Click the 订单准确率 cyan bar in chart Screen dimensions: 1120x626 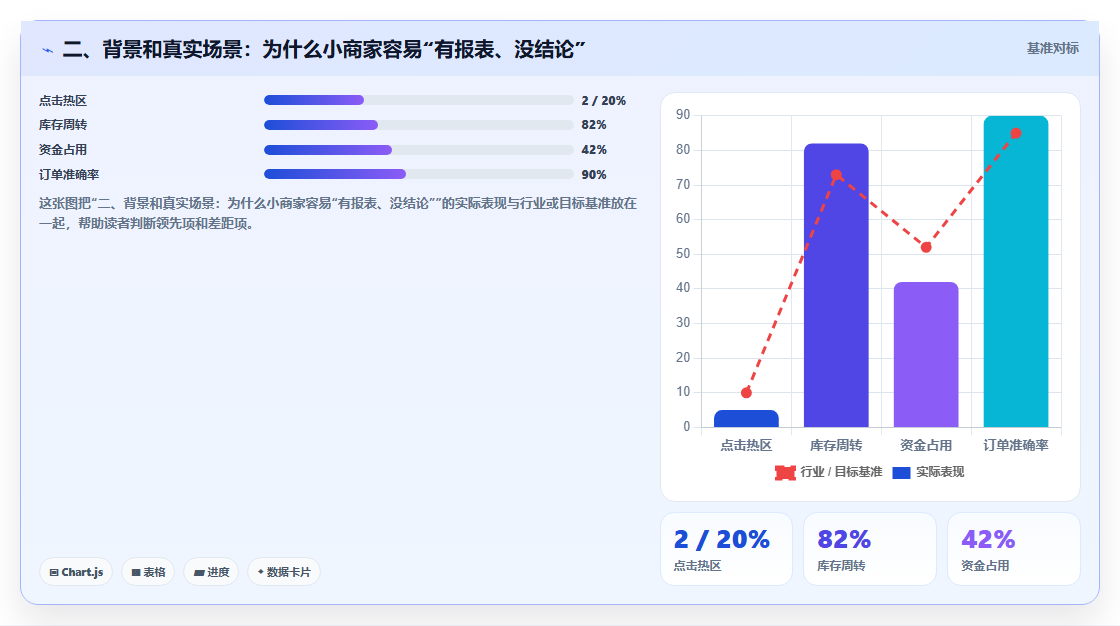[x=1016, y=272]
